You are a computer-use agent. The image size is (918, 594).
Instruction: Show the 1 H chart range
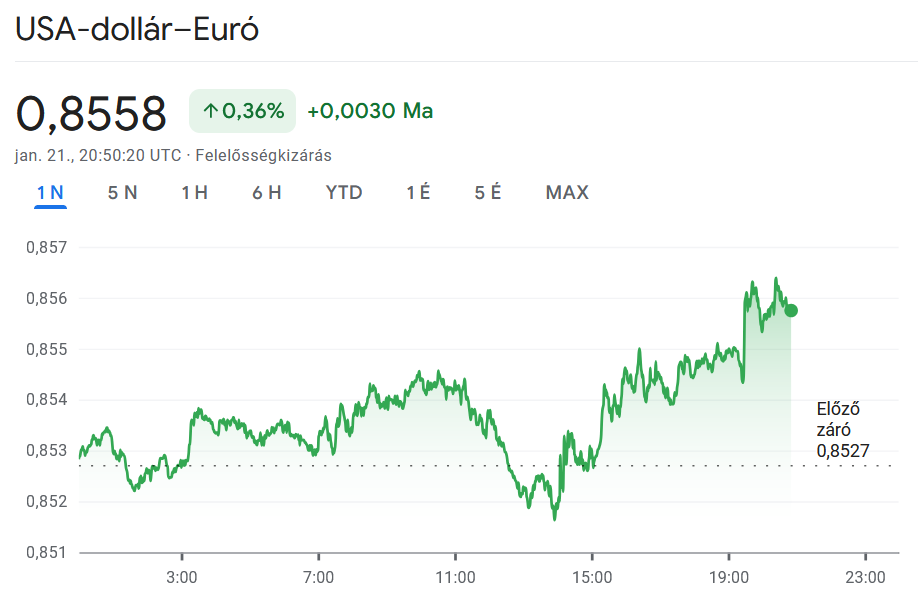(194, 193)
